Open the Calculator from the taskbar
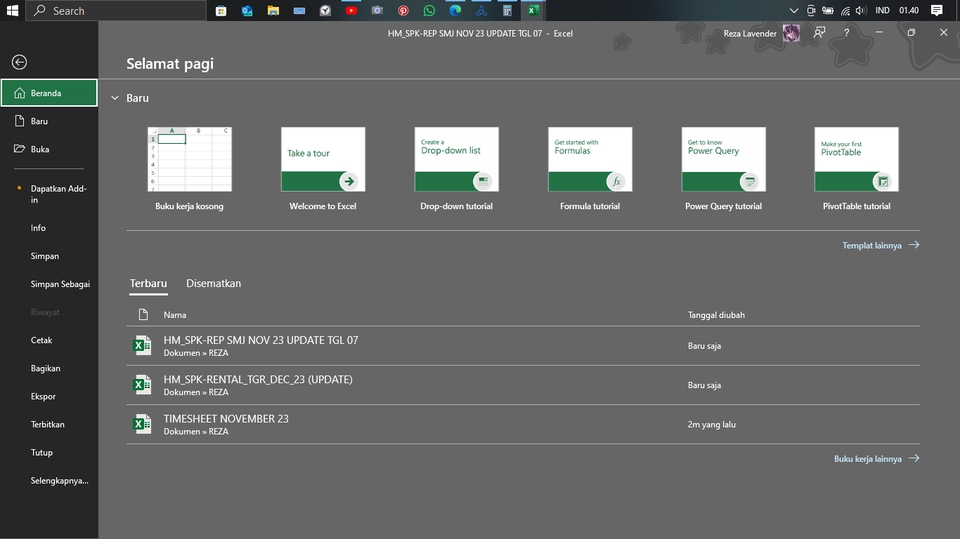 [x=507, y=10]
